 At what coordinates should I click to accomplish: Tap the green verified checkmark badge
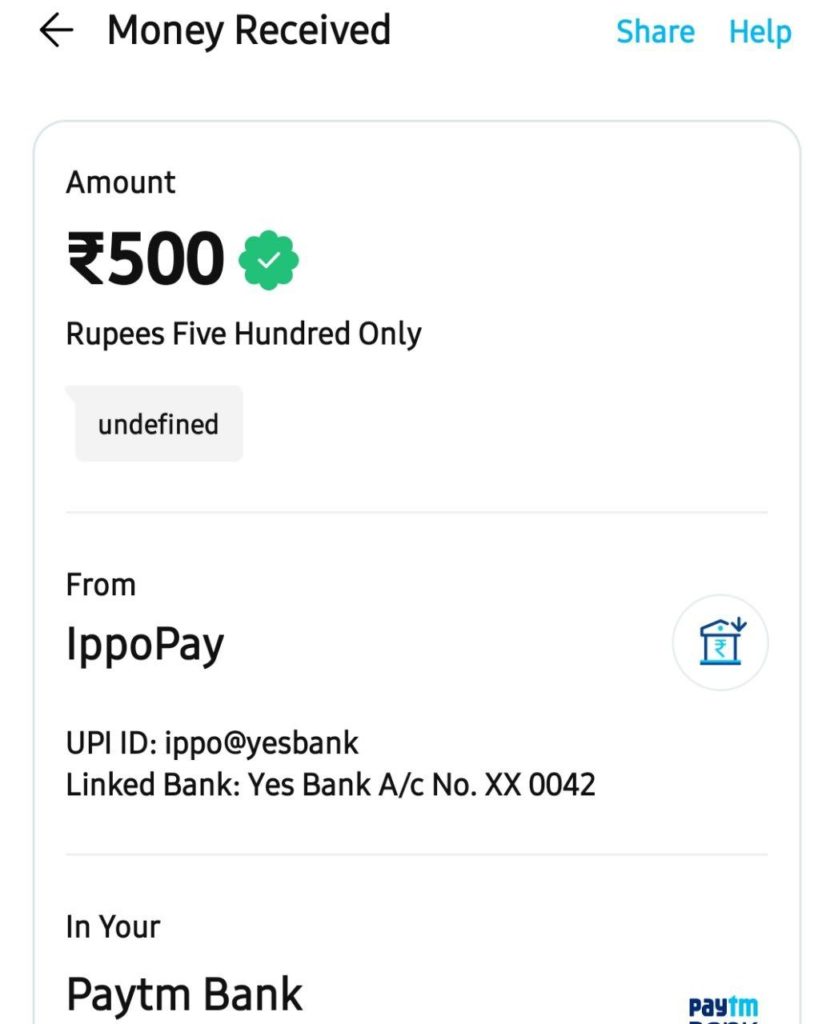pos(268,260)
